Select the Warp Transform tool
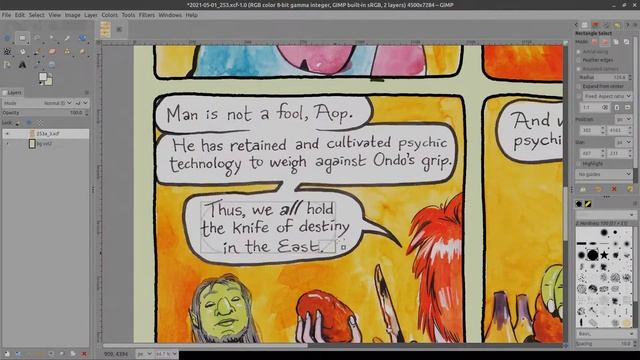The width and height of the screenshot is (640, 360). (x=7, y=51)
